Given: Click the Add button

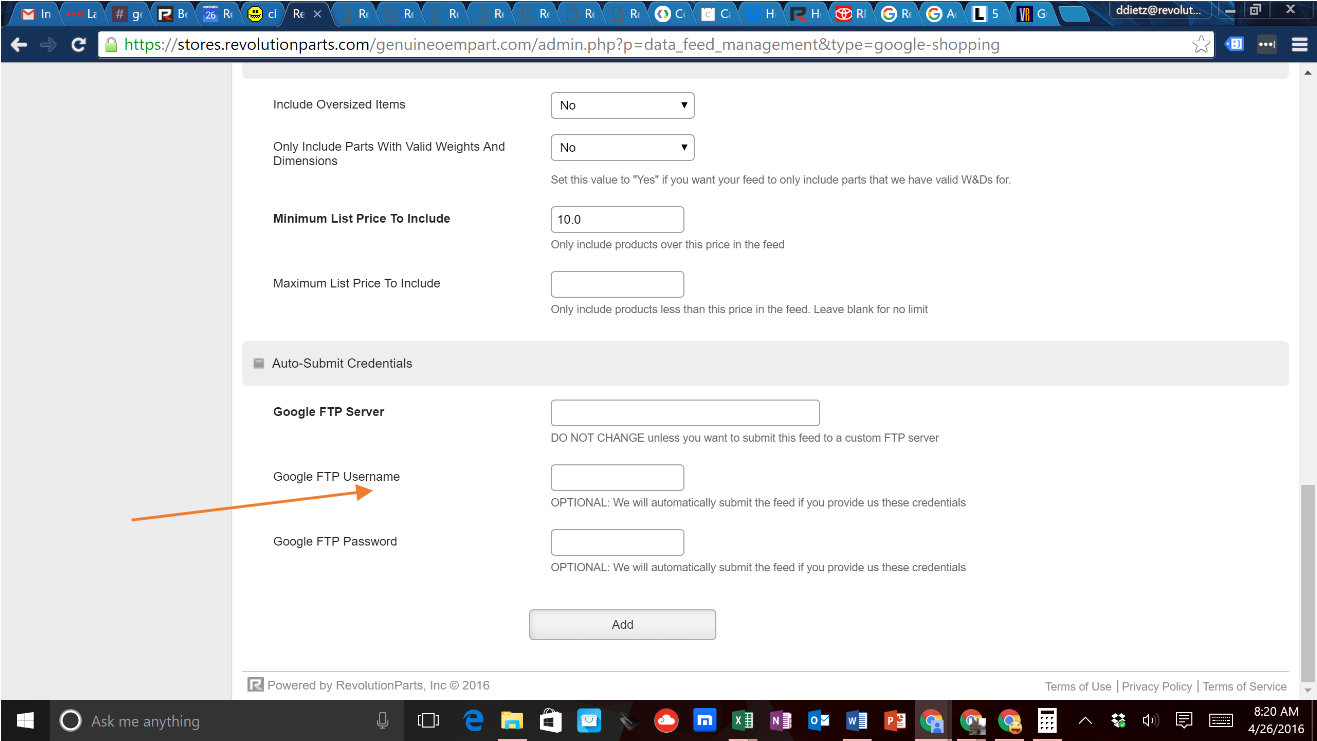Looking at the screenshot, I should 622,624.
